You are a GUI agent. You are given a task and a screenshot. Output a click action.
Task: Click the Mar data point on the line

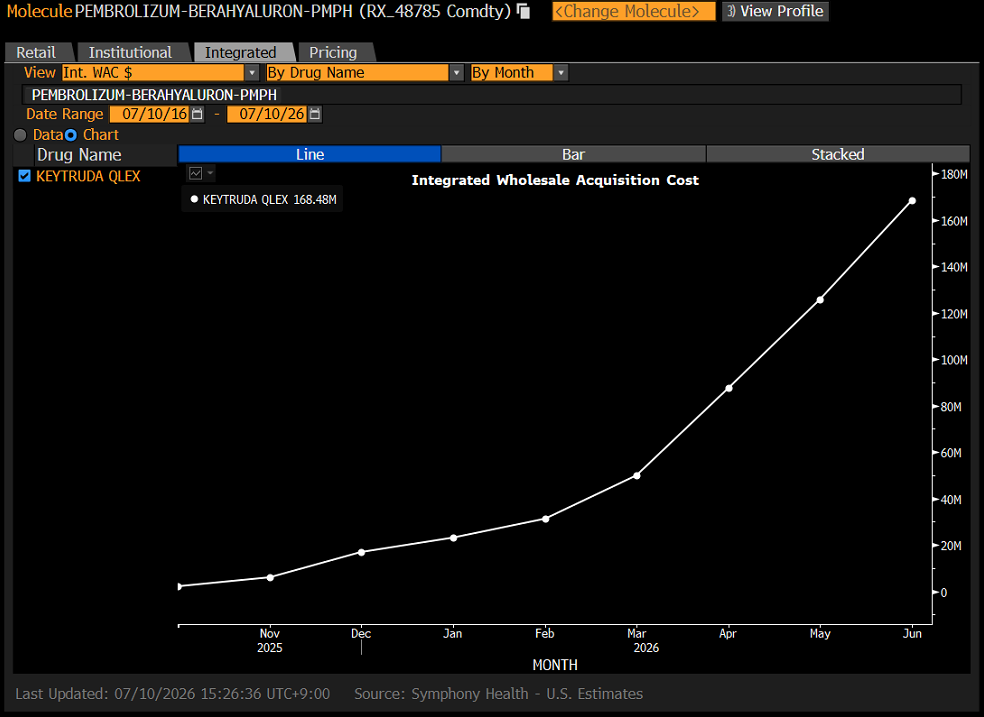(x=637, y=475)
